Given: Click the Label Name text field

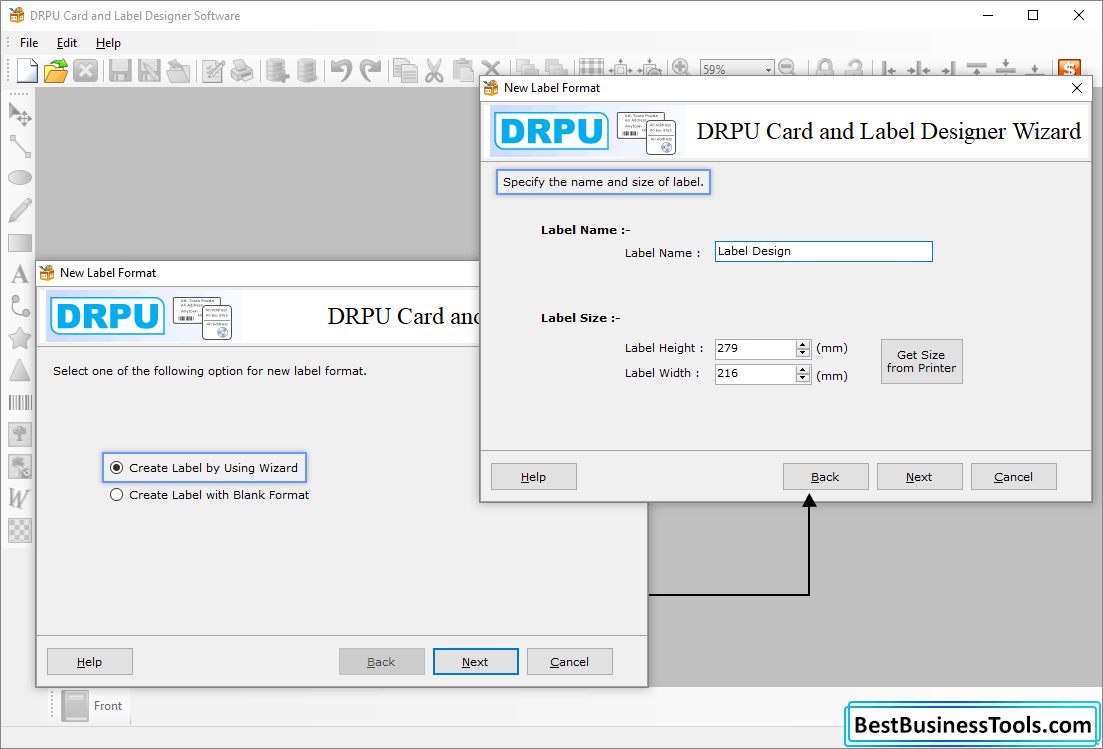Looking at the screenshot, I should [x=824, y=252].
